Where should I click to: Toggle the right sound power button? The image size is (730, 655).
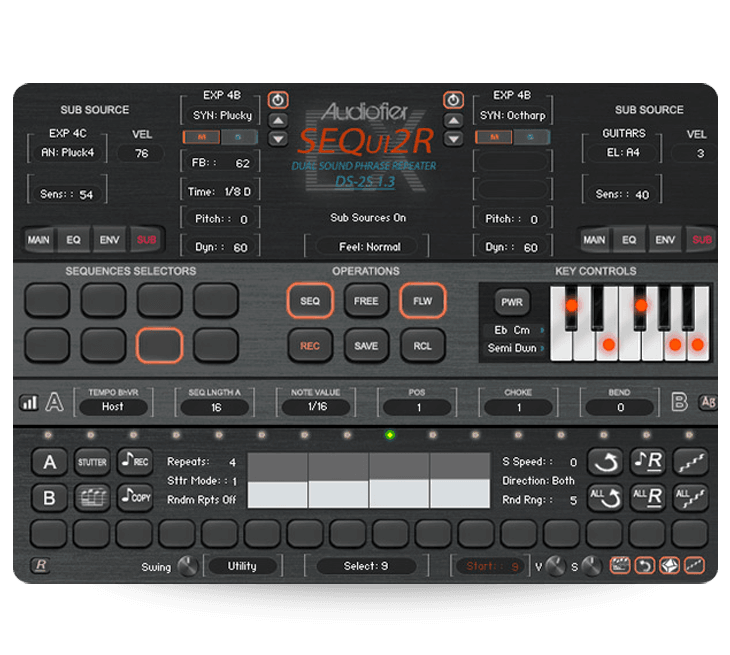(x=453, y=100)
